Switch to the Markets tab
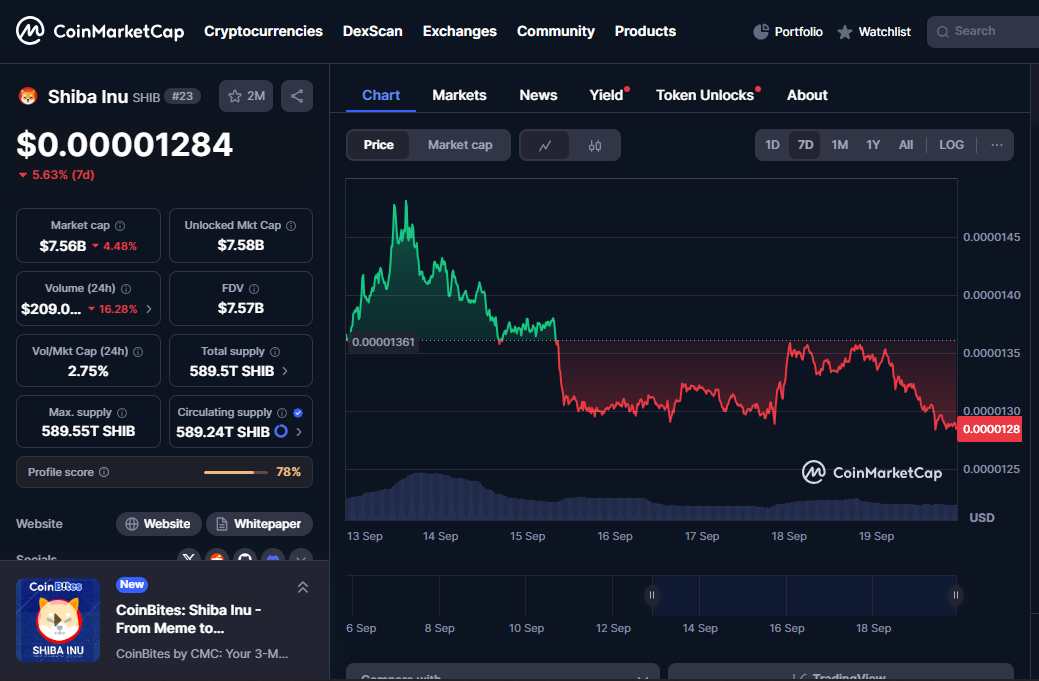Viewport: 1039px width, 681px height. pos(459,95)
